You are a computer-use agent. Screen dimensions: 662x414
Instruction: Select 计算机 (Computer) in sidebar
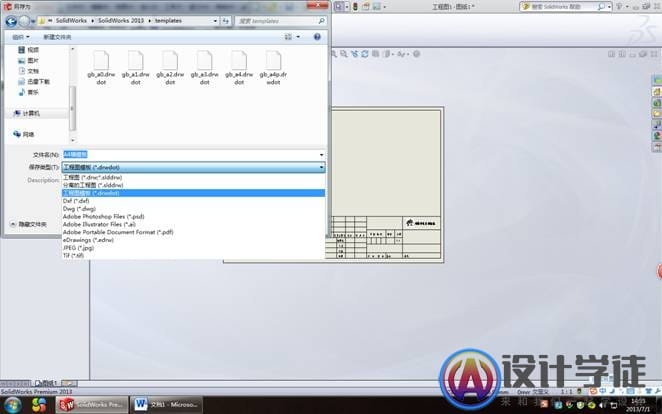27,114
